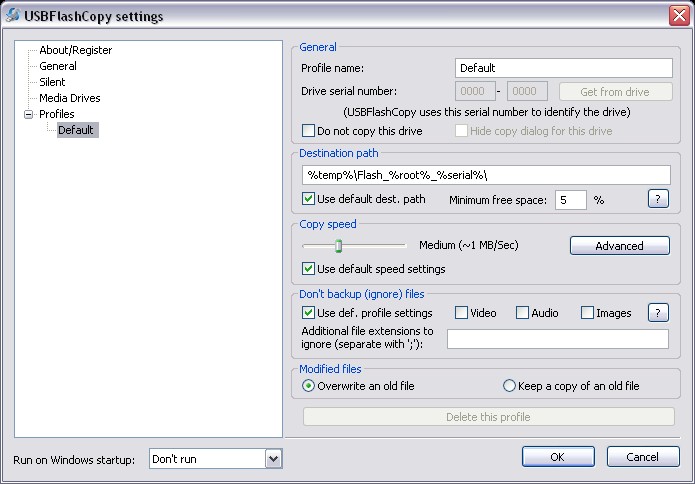Viewport: 695px width, 484px height.
Task: Open Run on Windows startup dropdown
Action: click(x=273, y=459)
